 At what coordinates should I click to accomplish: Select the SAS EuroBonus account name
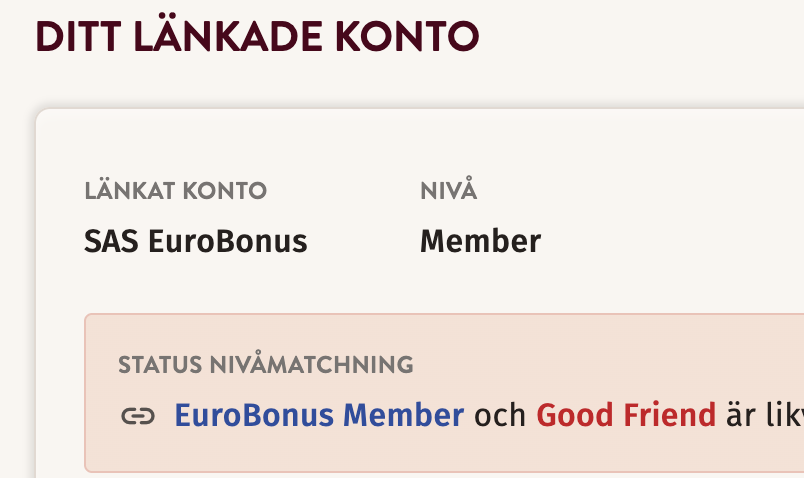pos(195,241)
